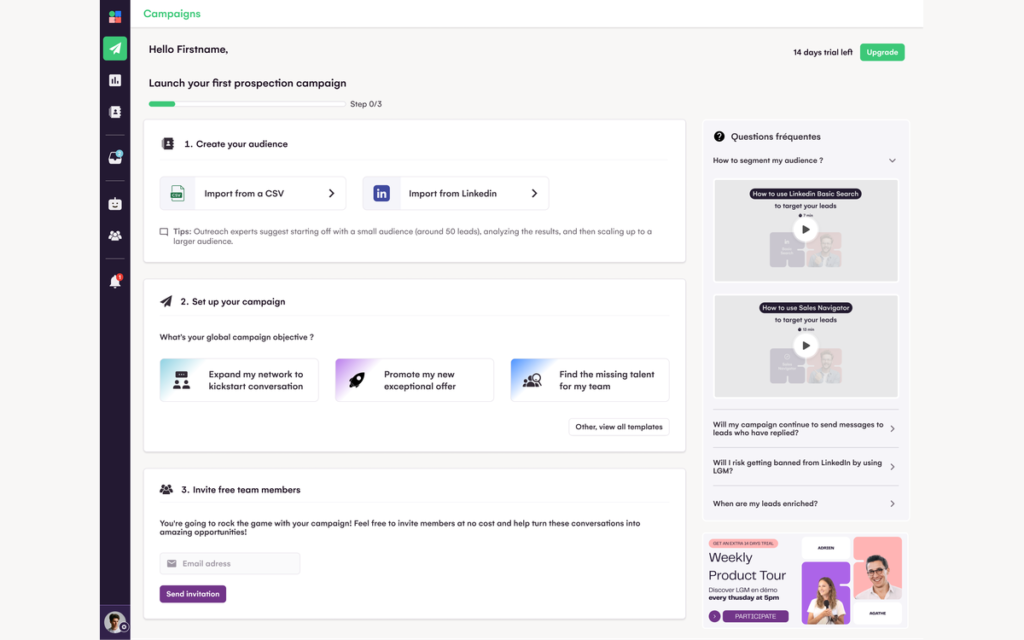This screenshot has height=640, width=1024.
Task: Click chevron on Import from Linkedin
Action: click(x=534, y=193)
